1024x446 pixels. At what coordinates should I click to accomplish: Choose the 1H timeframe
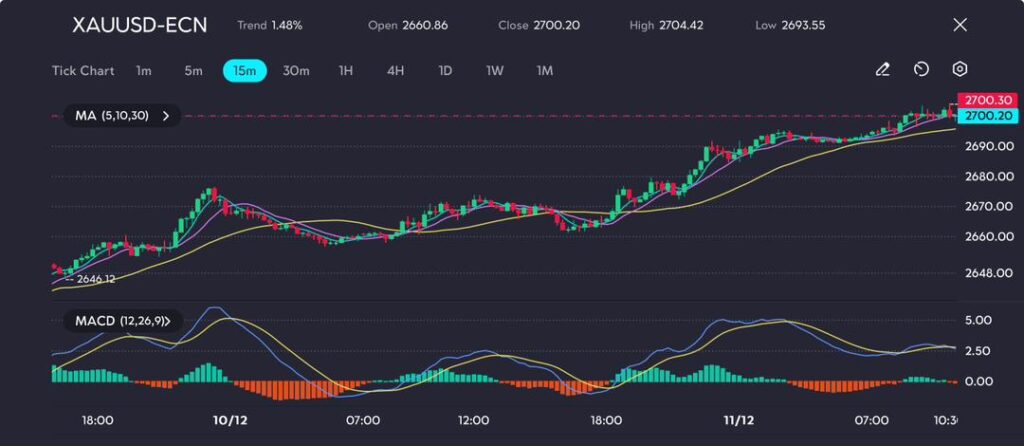(x=346, y=71)
